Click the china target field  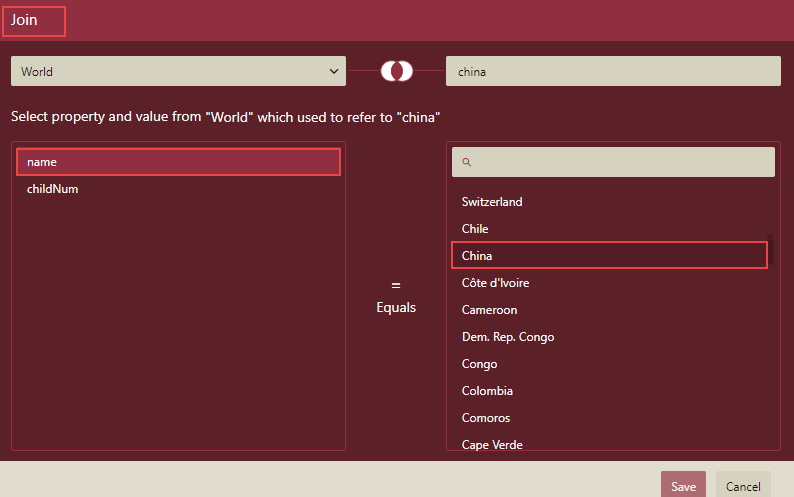point(613,71)
